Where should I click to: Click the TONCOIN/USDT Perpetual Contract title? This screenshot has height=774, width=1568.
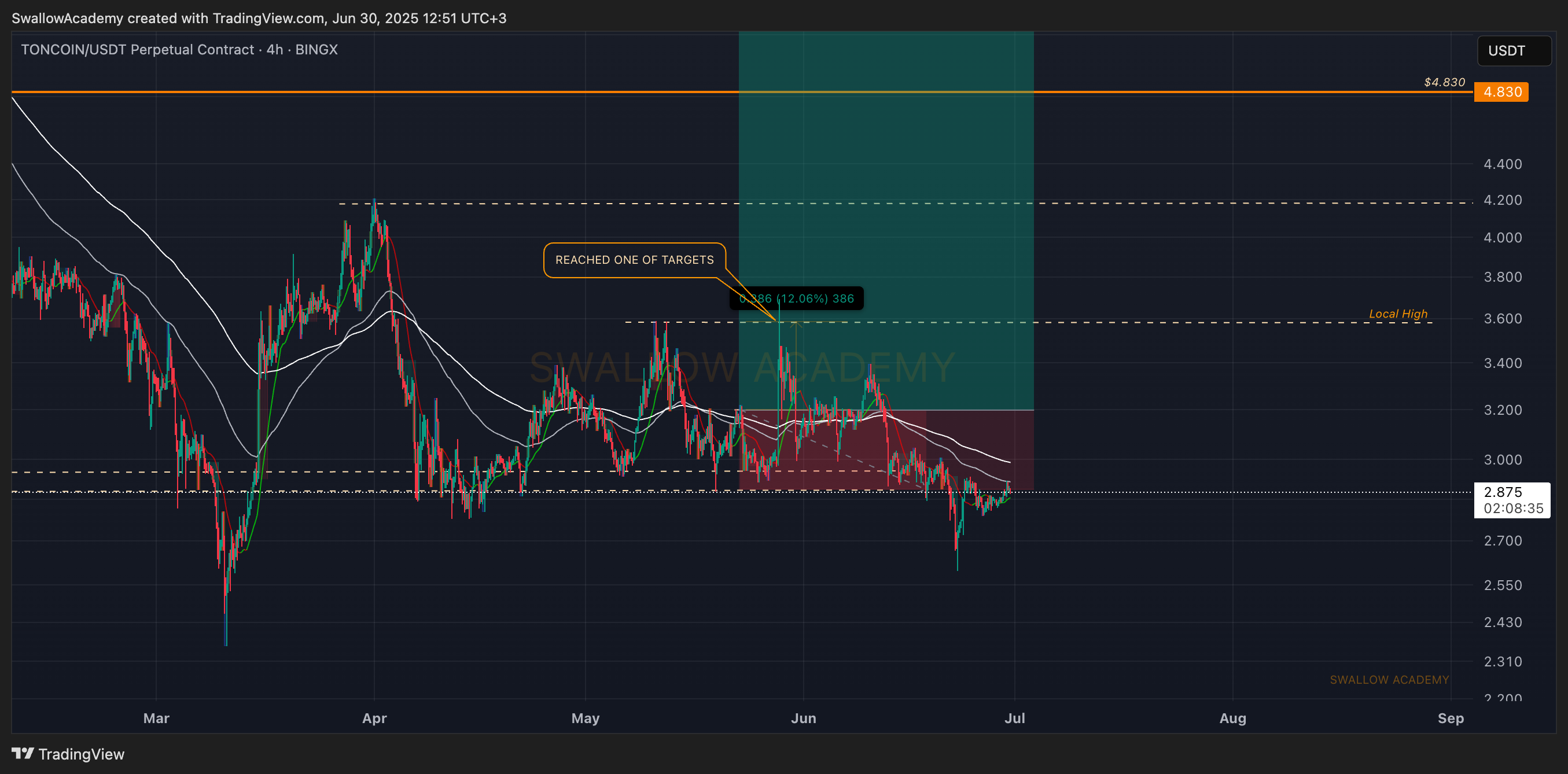[x=179, y=49]
